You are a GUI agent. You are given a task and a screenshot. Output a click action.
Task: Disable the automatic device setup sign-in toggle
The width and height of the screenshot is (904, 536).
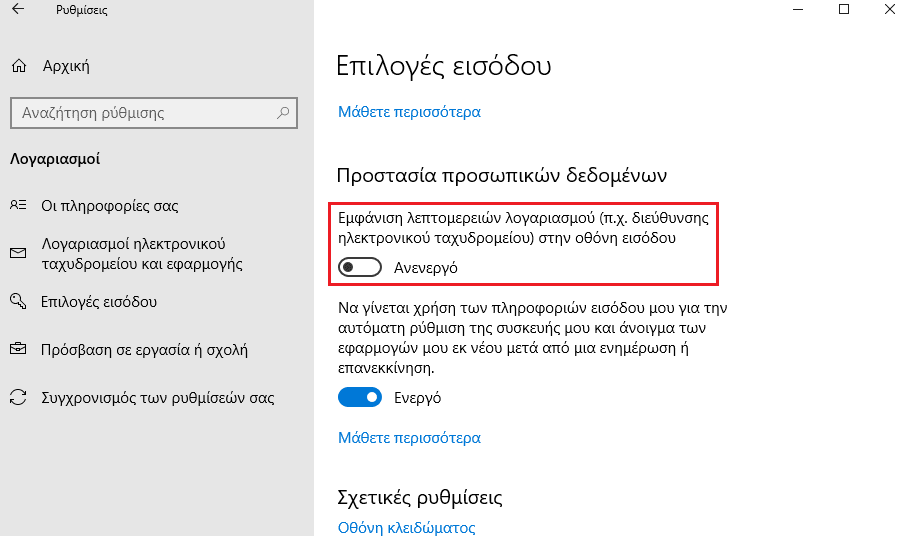click(361, 398)
